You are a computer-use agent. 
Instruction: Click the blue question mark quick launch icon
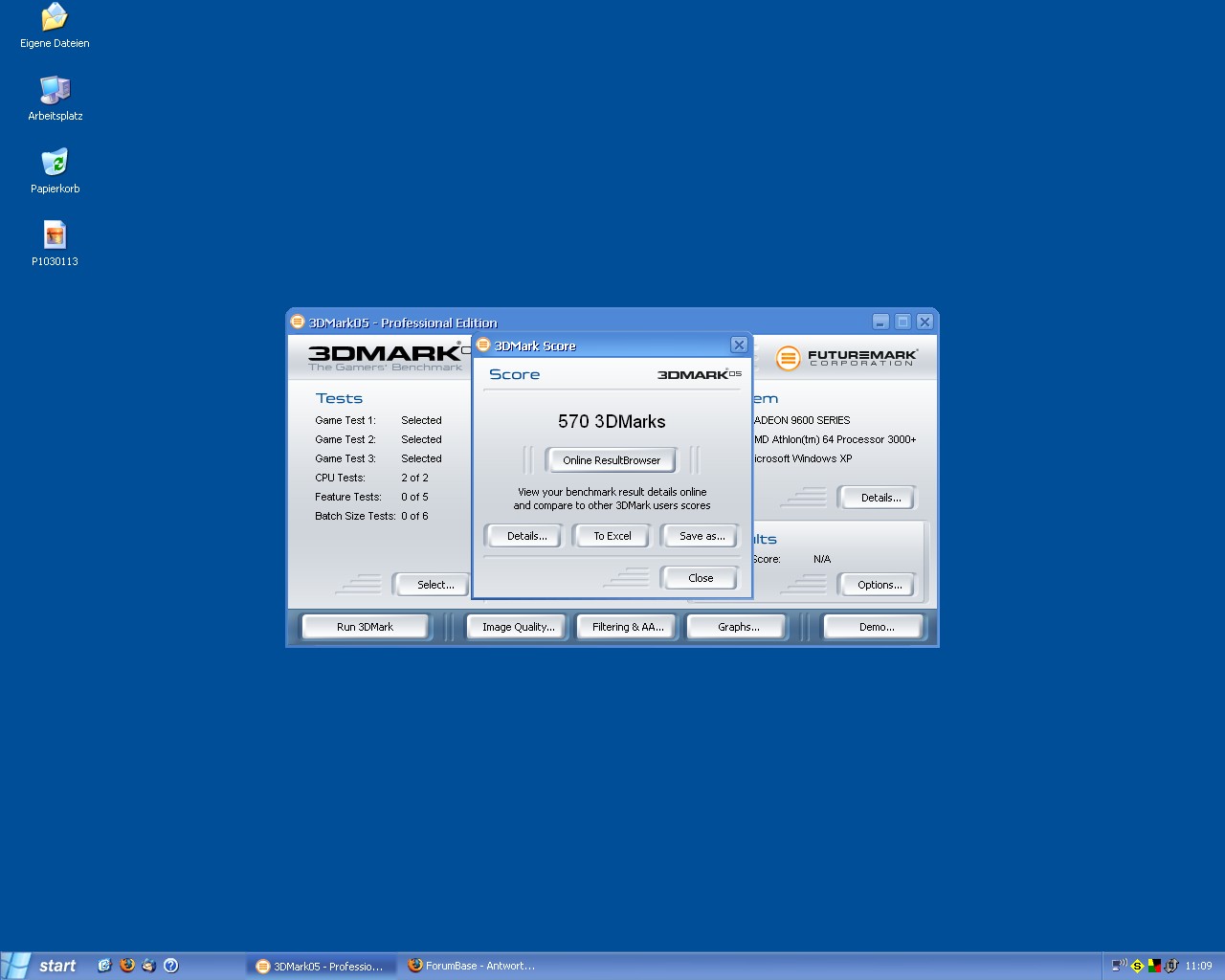point(171,966)
